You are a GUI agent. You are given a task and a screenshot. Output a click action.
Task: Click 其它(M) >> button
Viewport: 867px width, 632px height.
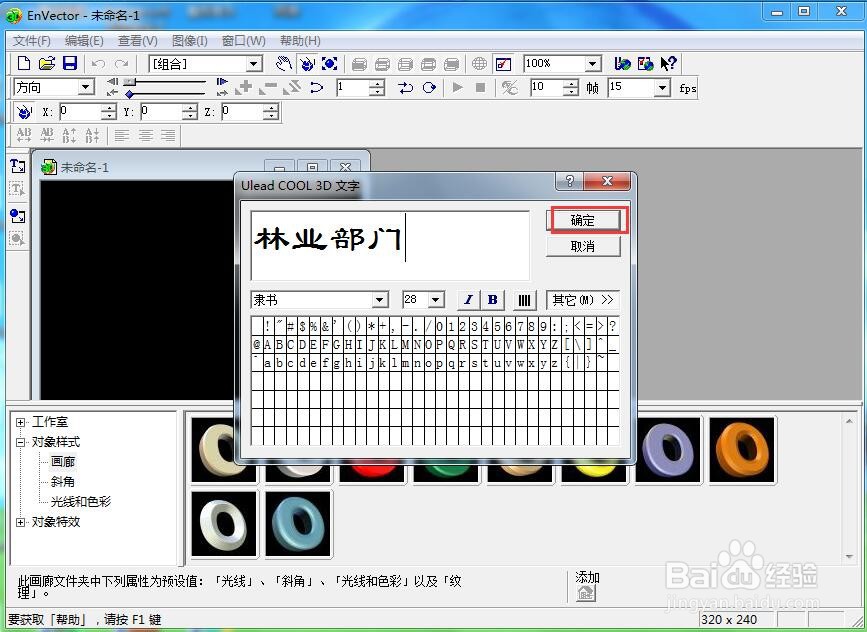tap(583, 300)
